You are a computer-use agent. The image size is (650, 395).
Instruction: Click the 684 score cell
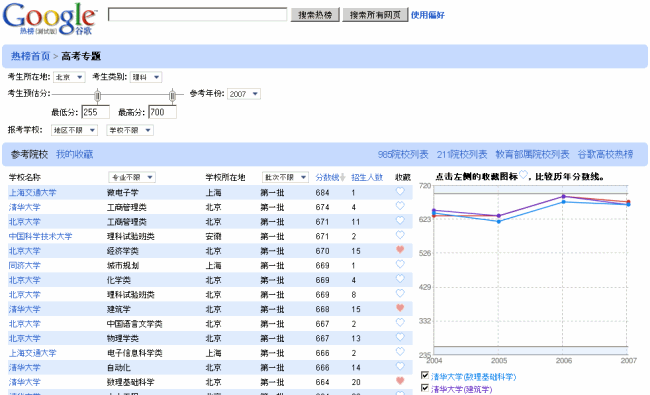322,192
